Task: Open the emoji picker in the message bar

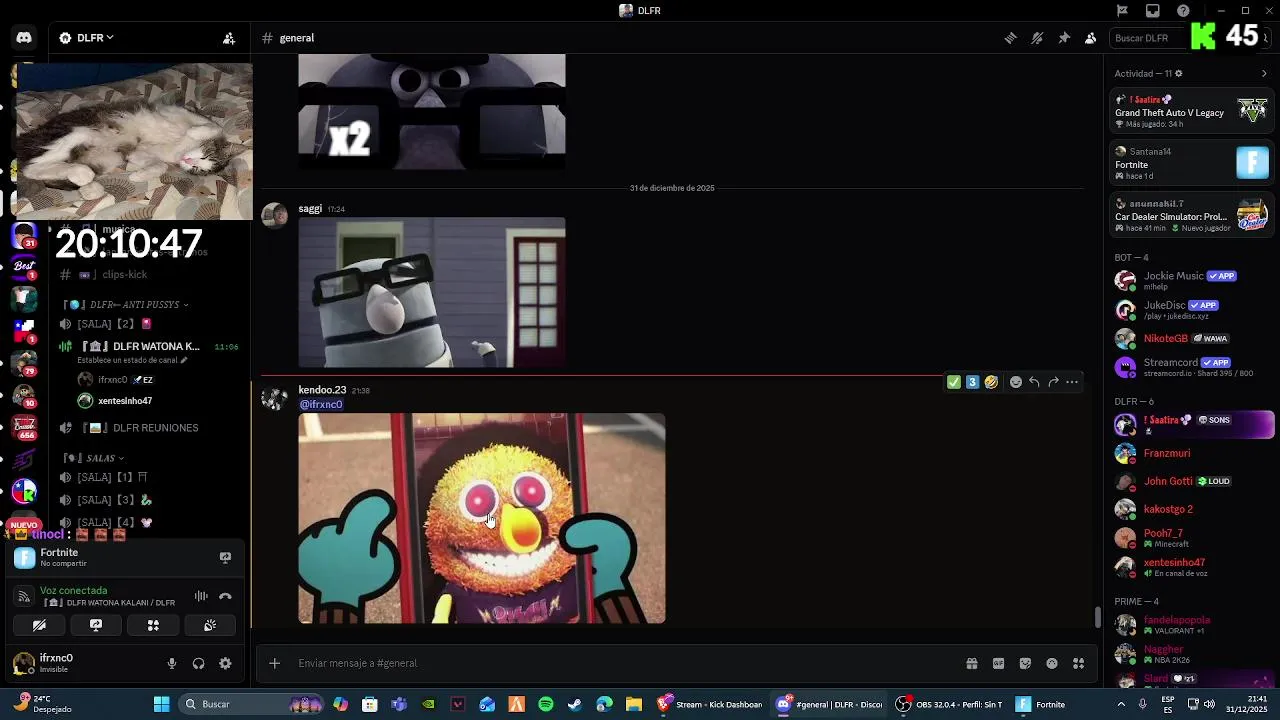Action: [1052, 663]
